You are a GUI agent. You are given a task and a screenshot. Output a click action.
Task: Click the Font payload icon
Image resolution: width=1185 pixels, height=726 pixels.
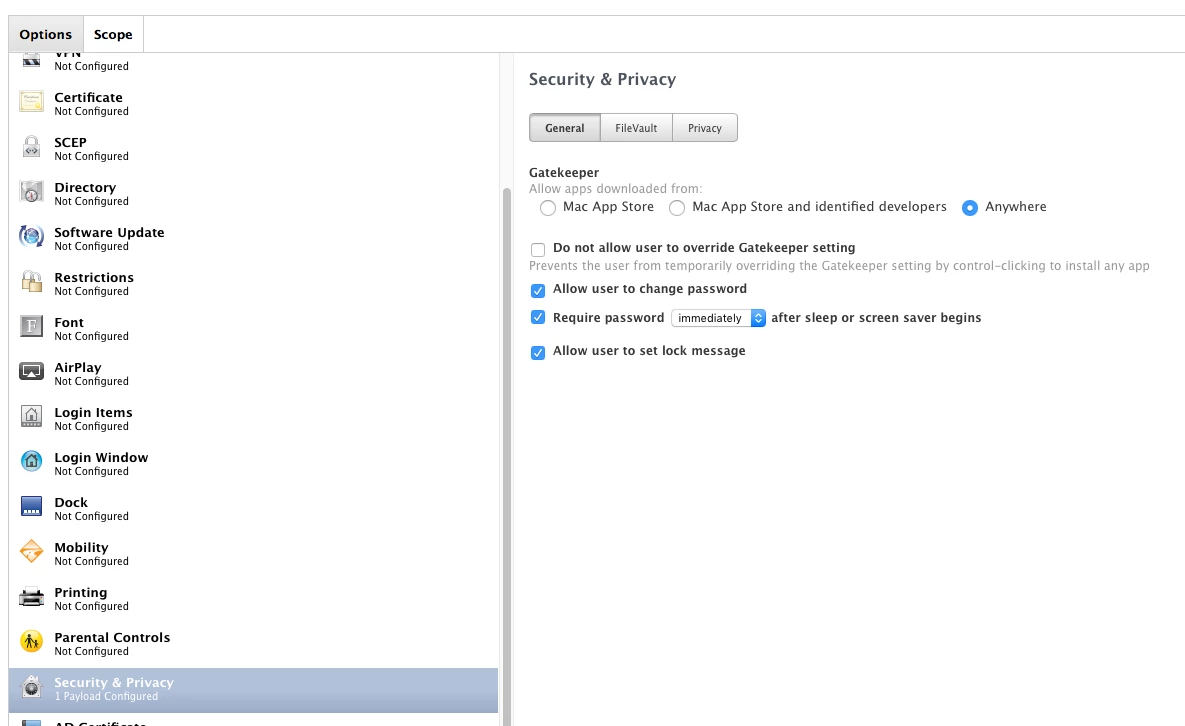[x=31, y=327]
